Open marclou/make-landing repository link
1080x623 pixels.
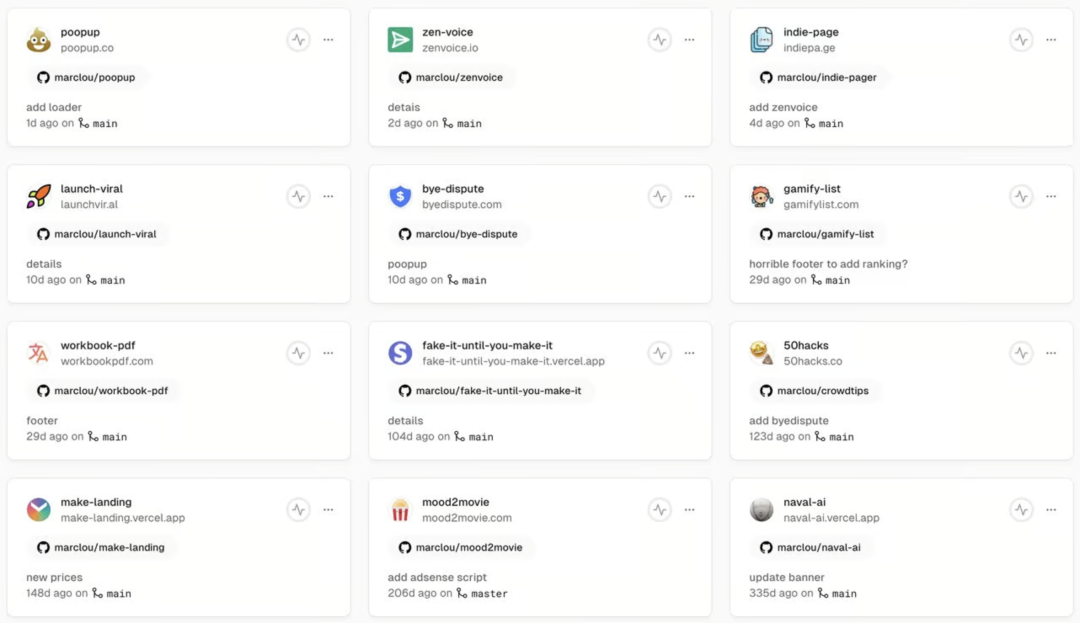click(101, 547)
